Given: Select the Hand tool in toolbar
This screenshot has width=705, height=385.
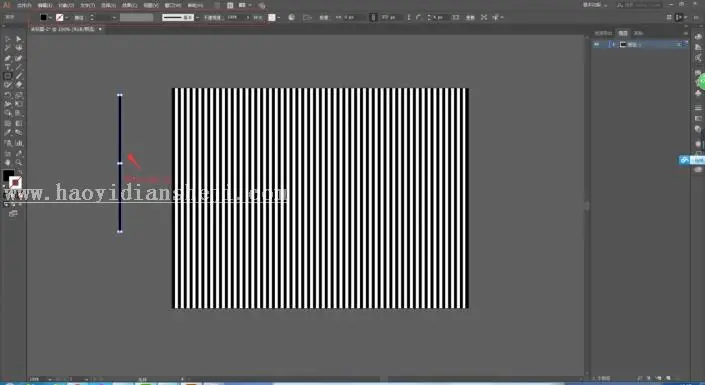Looking at the screenshot, I should tap(8, 163).
